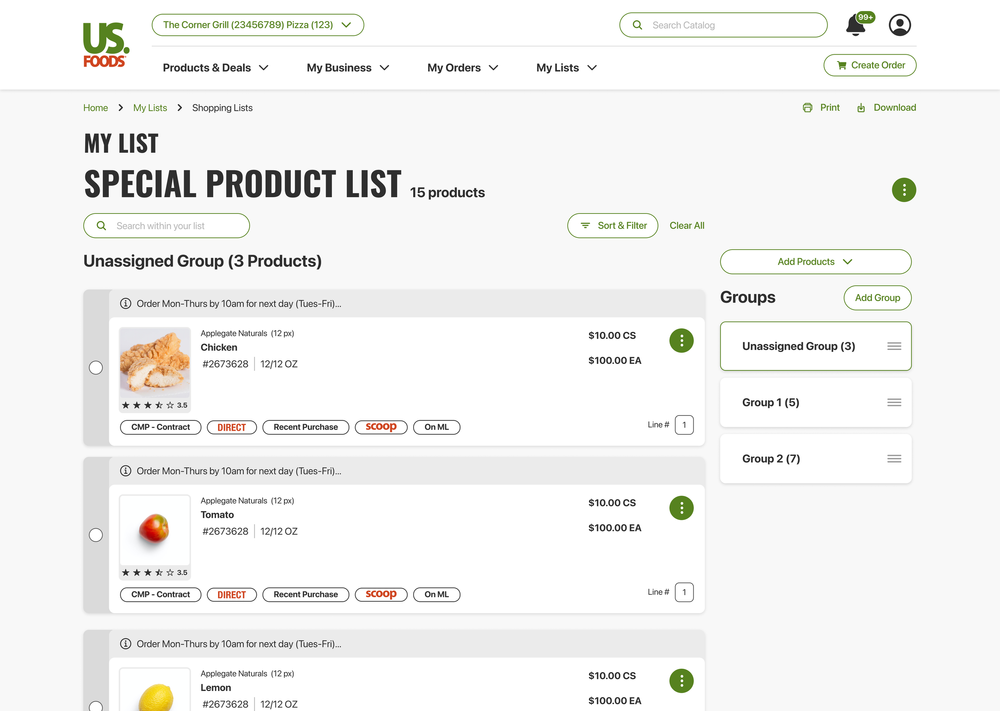Open the options kebab for the Chicken product
Screen dimensions: 1000x711
(x=681, y=340)
